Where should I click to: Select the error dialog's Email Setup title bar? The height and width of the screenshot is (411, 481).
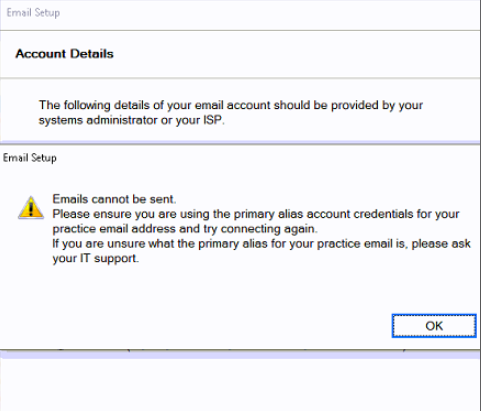pyautogui.click(x=240, y=158)
